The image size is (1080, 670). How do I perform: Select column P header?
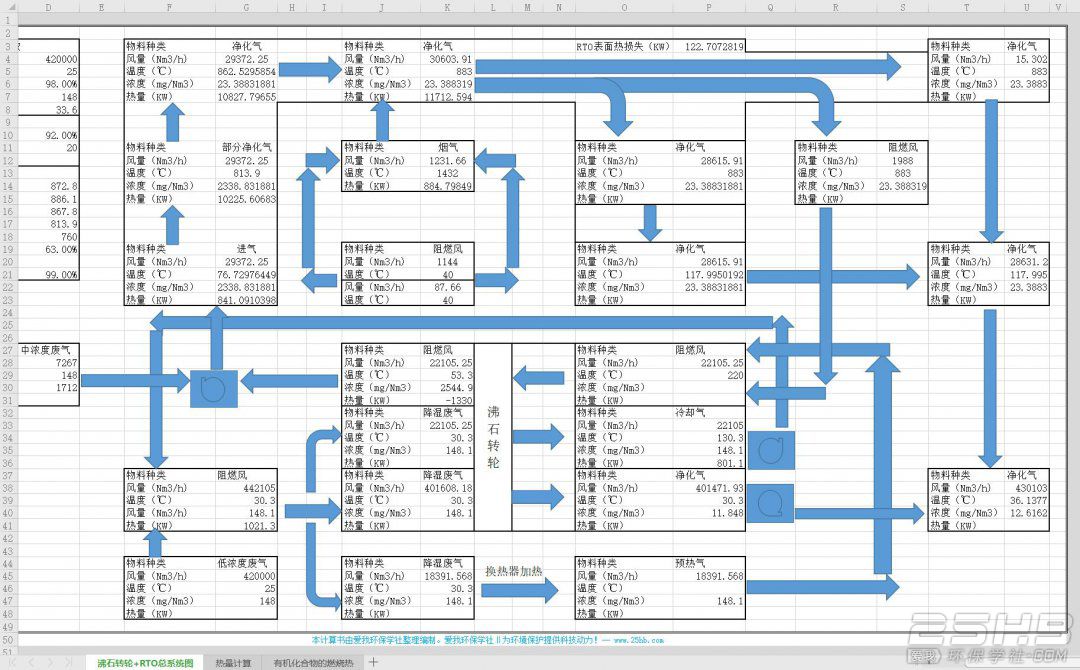pyautogui.click(x=709, y=8)
